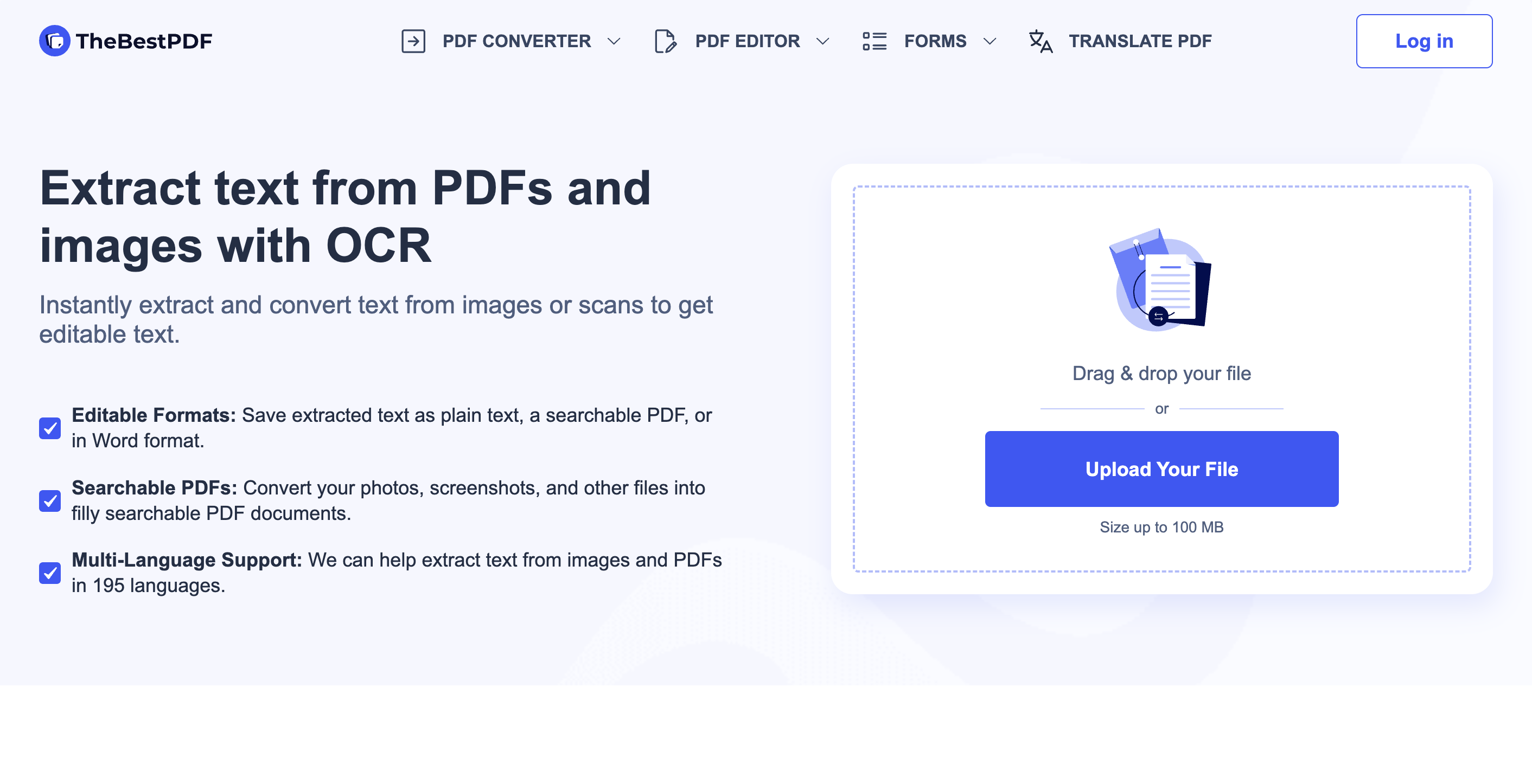Click the TheBestPDF brand name text
Screen dimensions: 1532x784
click(x=144, y=41)
